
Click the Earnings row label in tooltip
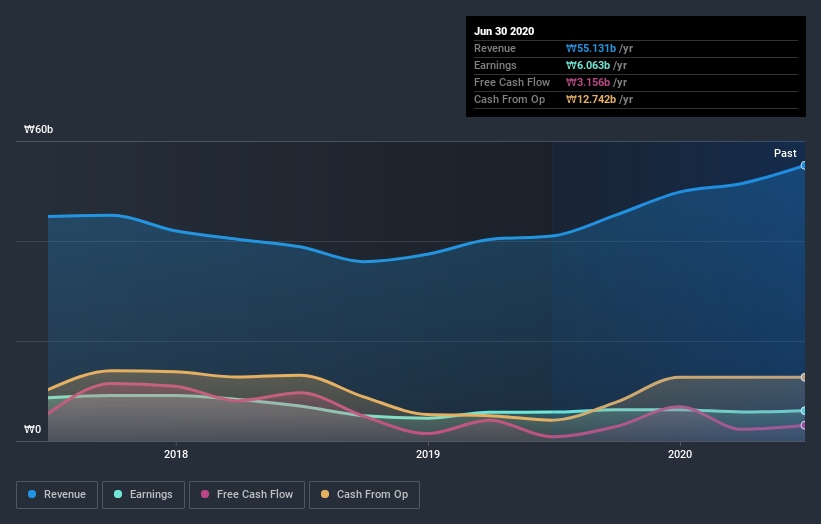pos(495,65)
